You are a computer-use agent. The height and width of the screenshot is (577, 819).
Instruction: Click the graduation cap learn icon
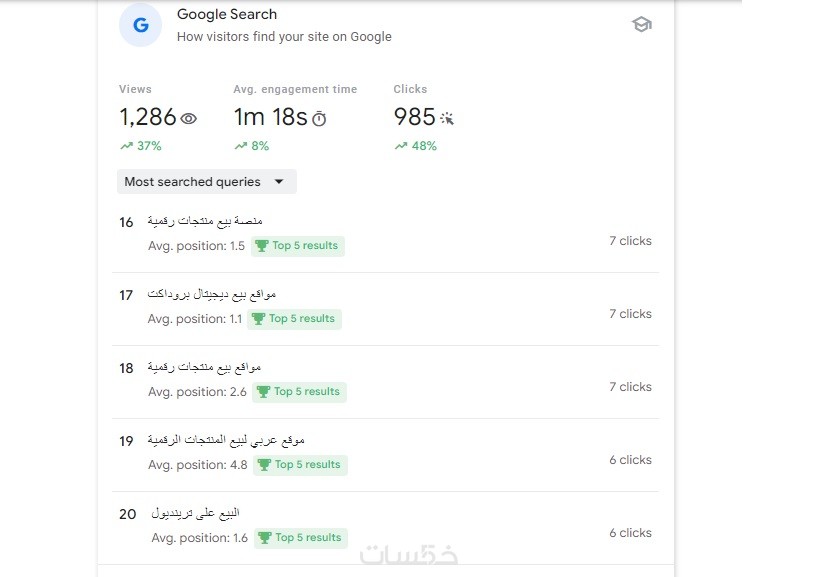pos(641,24)
